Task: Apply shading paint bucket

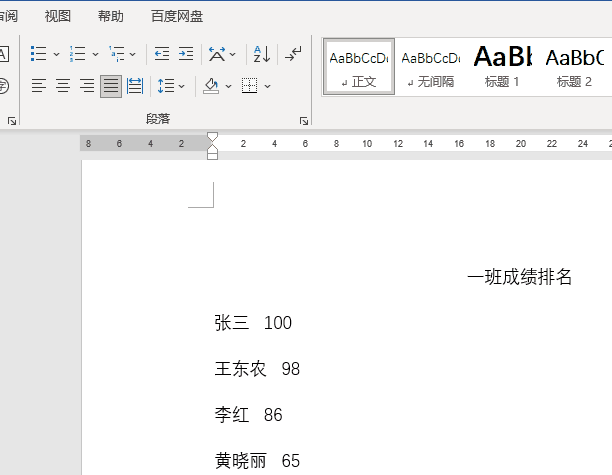Action: pyautogui.click(x=211, y=86)
